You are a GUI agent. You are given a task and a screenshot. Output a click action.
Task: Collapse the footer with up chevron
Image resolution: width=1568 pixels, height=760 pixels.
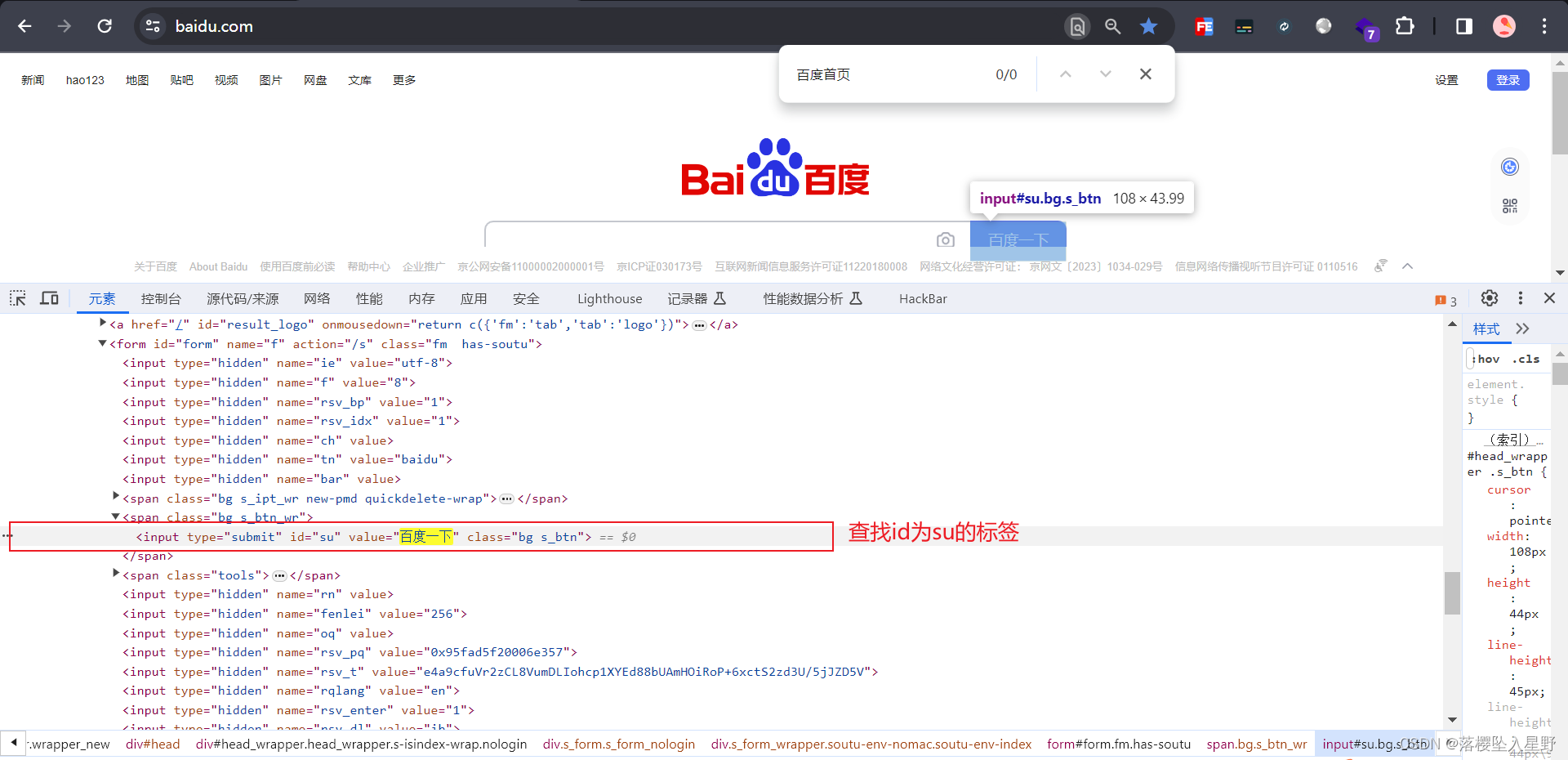tap(1407, 266)
